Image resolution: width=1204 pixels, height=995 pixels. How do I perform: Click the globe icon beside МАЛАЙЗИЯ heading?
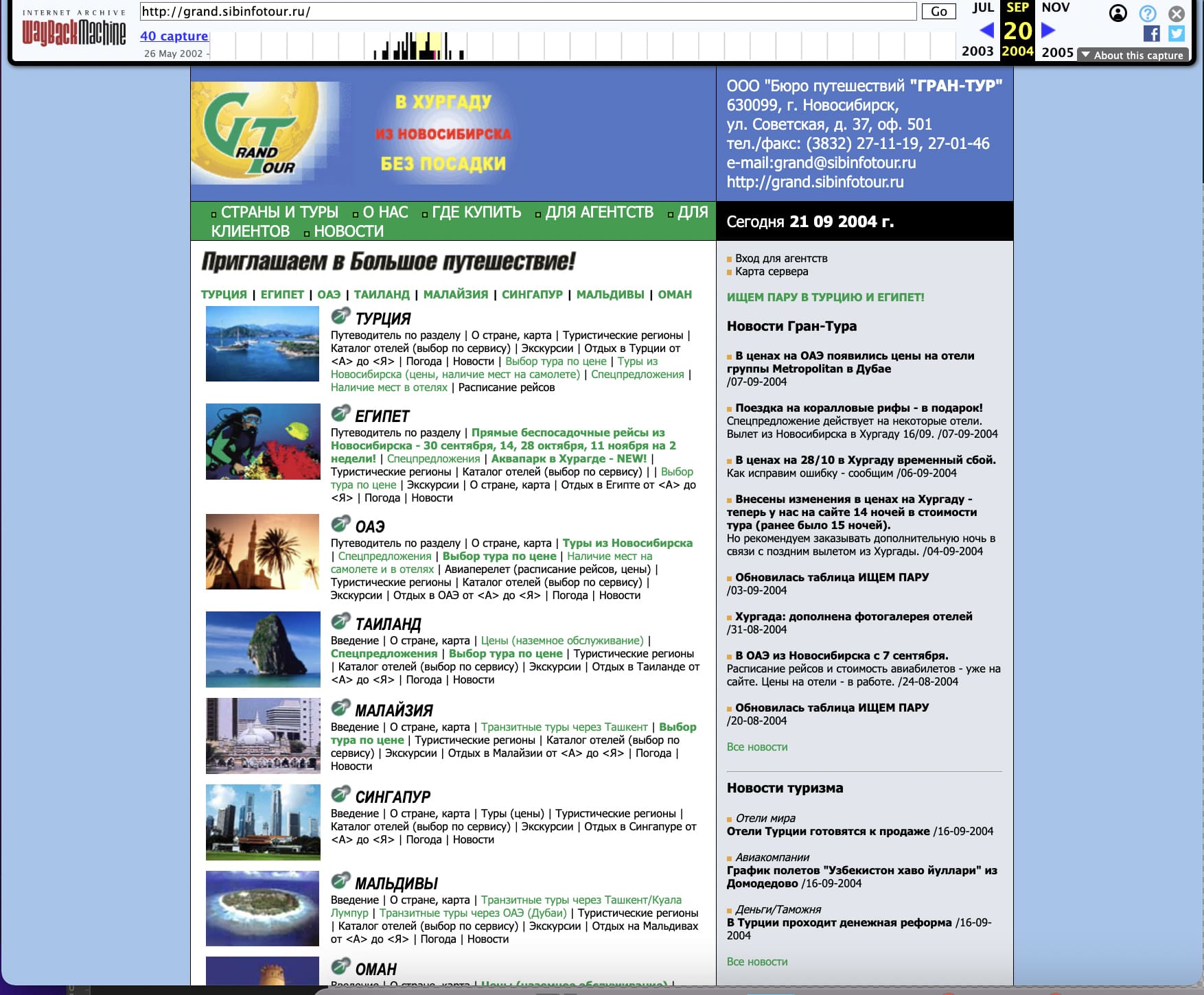pyautogui.click(x=340, y=708)
